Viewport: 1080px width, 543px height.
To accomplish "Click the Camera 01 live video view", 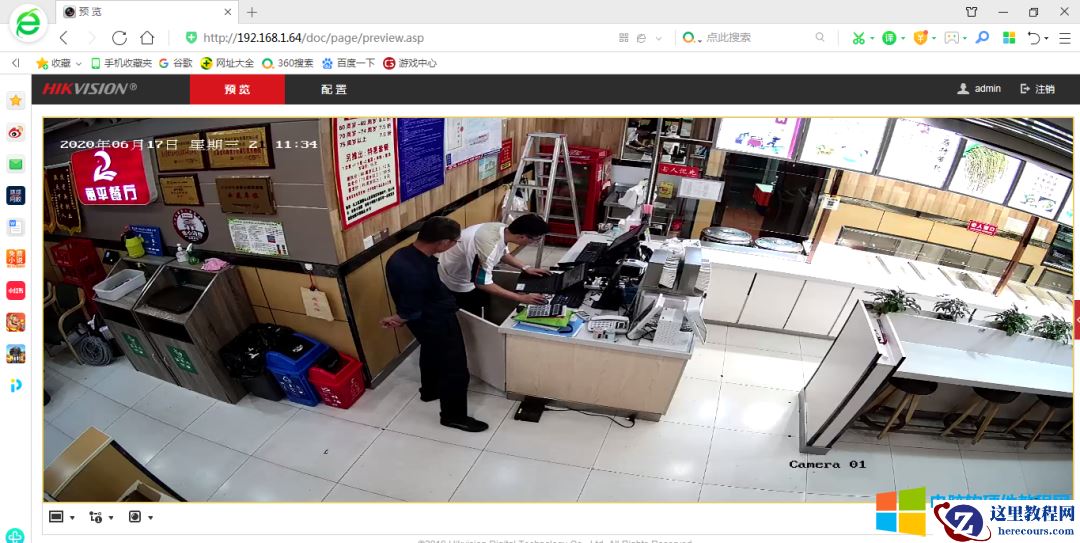I will (558, 309).
